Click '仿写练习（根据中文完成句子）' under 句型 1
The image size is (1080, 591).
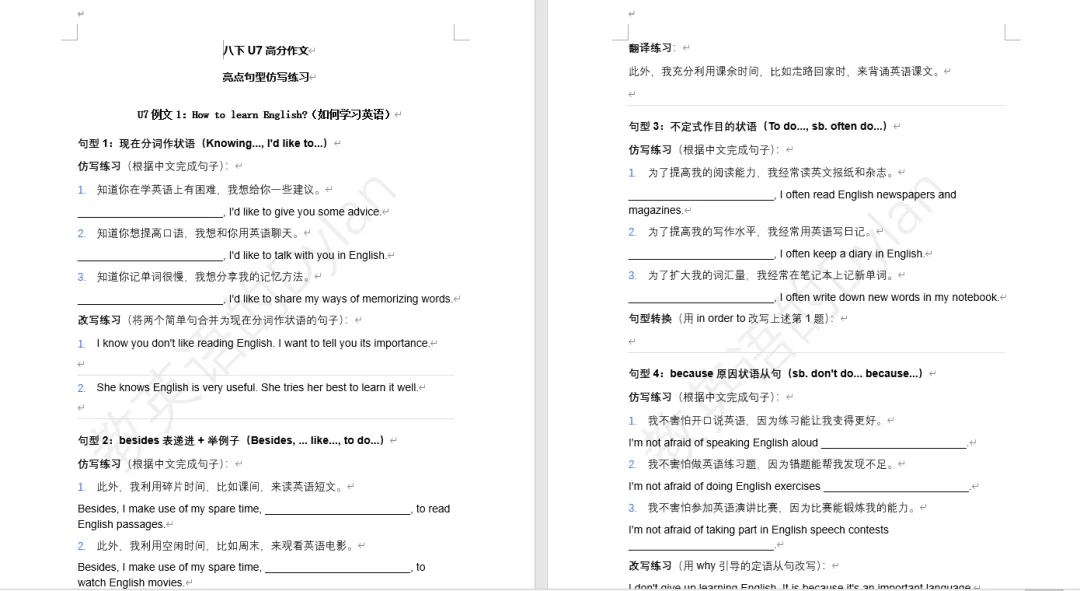coord(153,166)
